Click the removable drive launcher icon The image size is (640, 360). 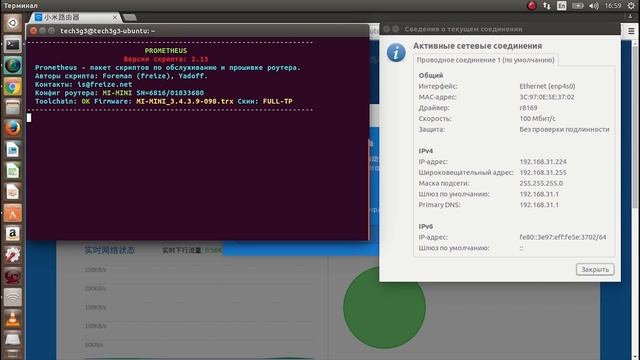pyautogui.click(x=12, y=339)
